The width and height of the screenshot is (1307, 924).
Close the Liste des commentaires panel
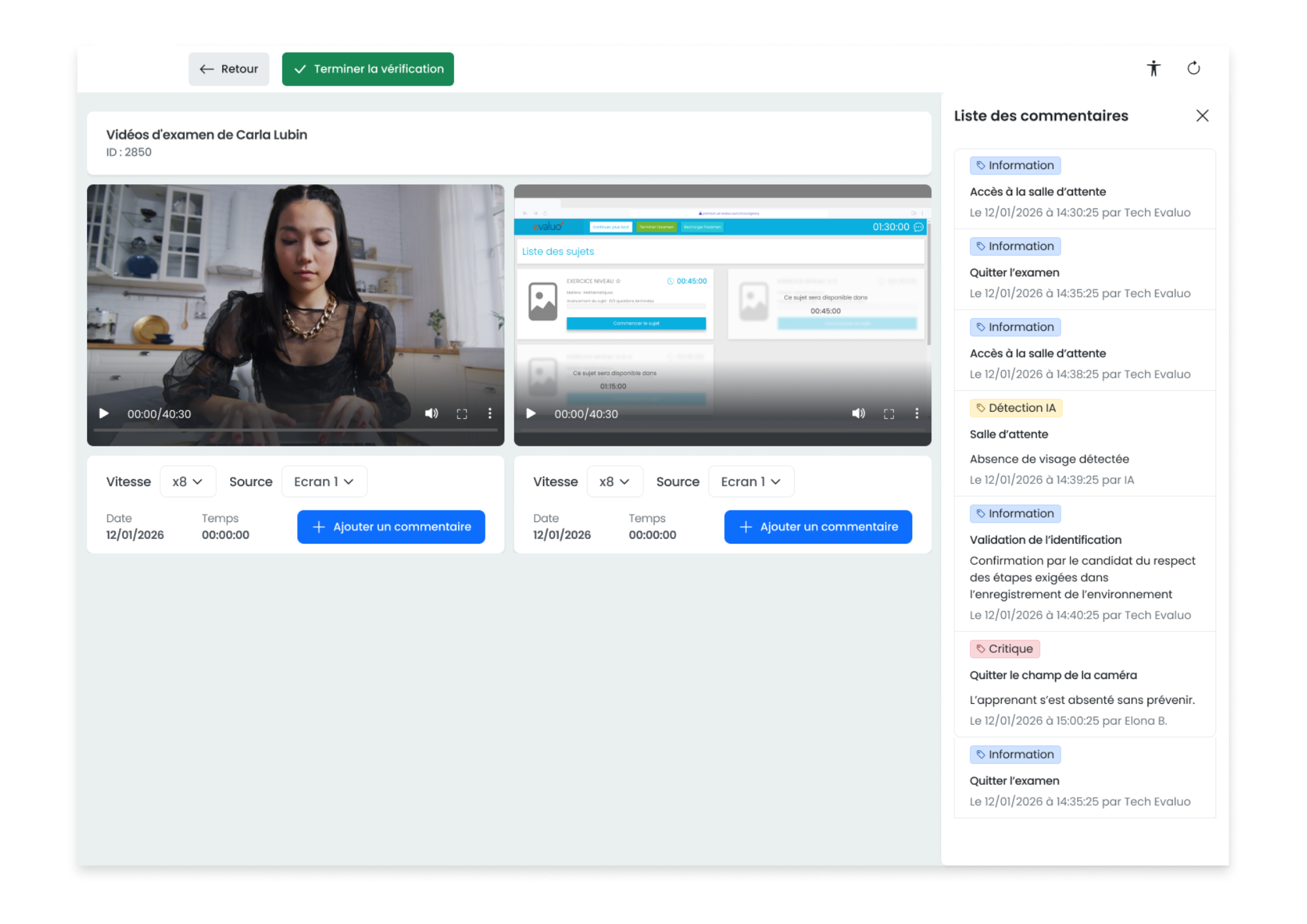(x=1202, y=116)
